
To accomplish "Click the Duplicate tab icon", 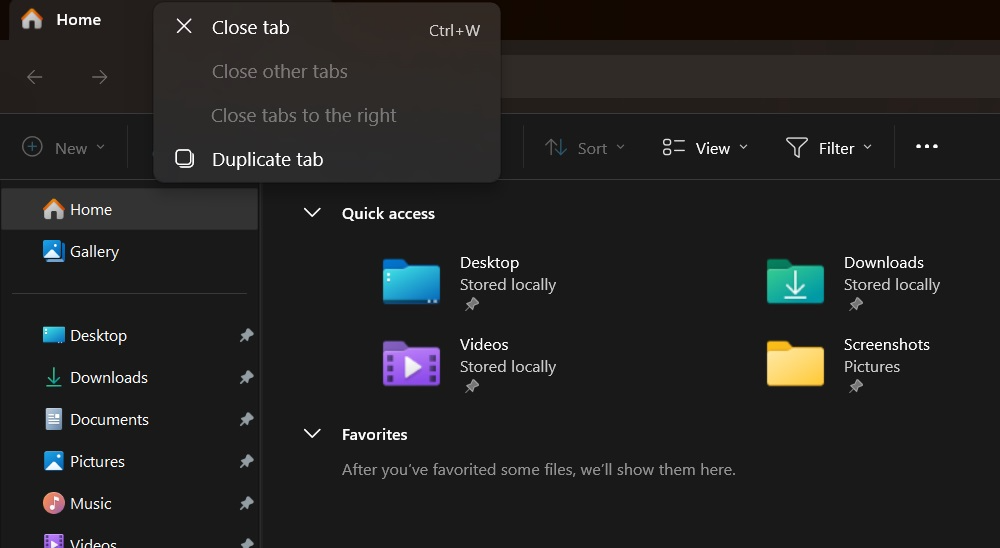I will tap(184, 159).
